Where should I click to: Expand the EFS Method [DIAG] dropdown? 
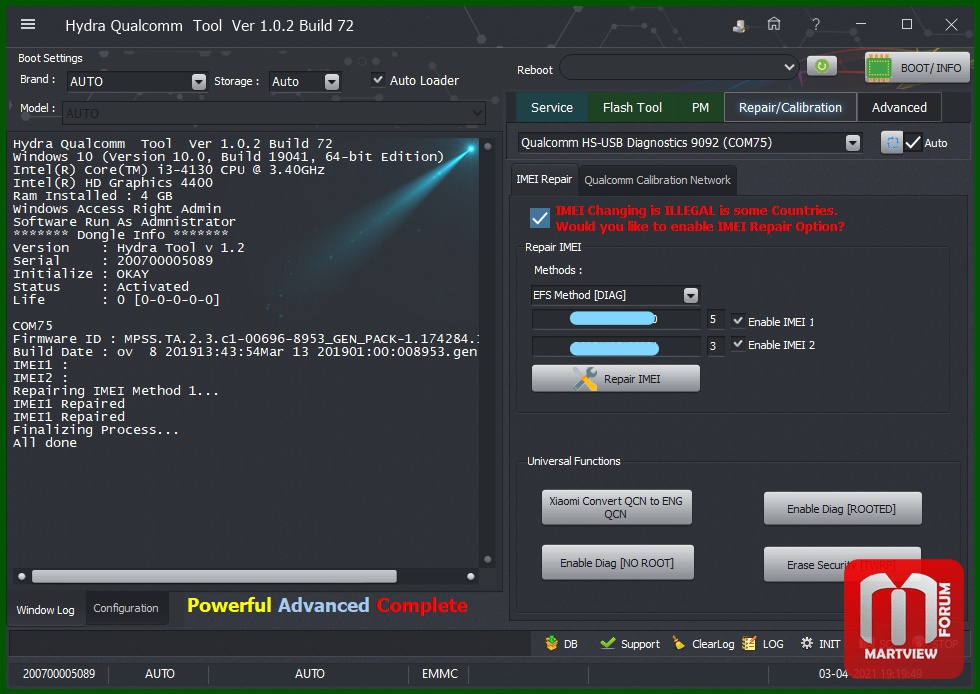(x=691, y=295)
